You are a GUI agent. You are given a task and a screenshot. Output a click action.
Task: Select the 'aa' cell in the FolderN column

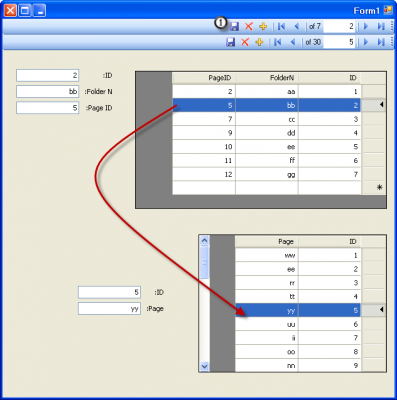coord(267,91)
